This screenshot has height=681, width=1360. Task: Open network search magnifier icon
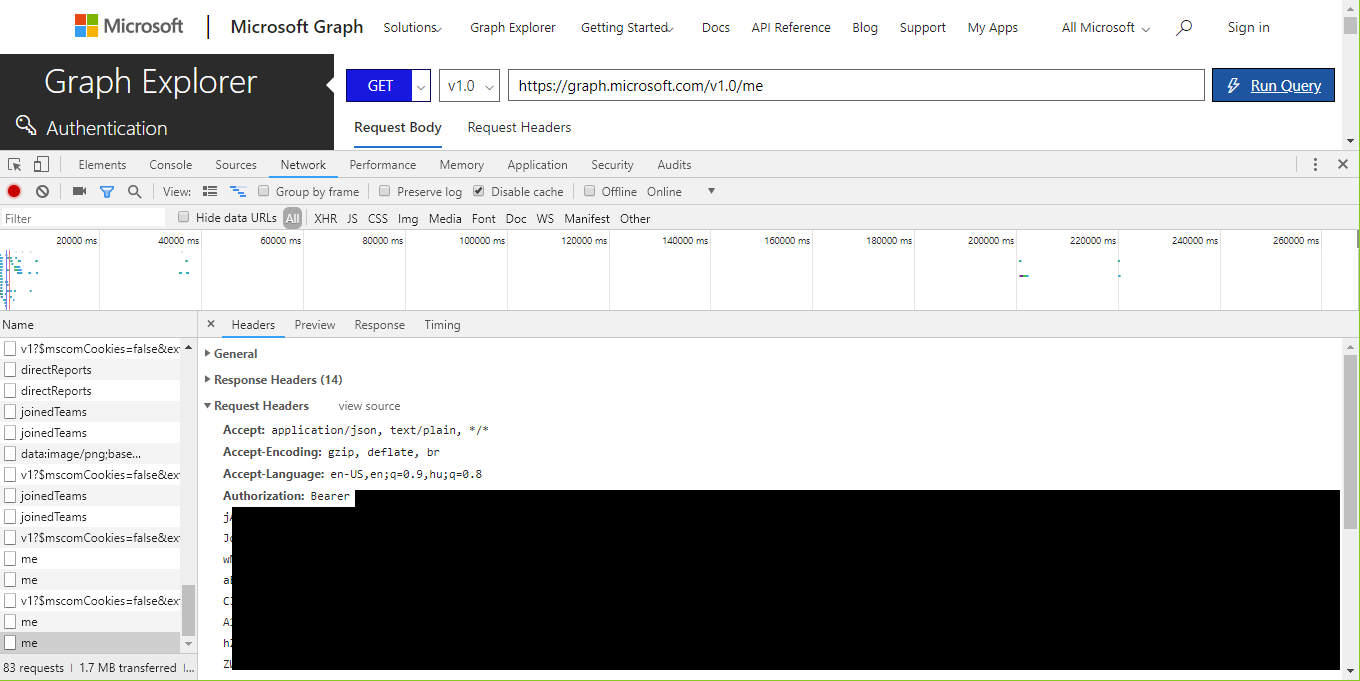pos(134,191)
